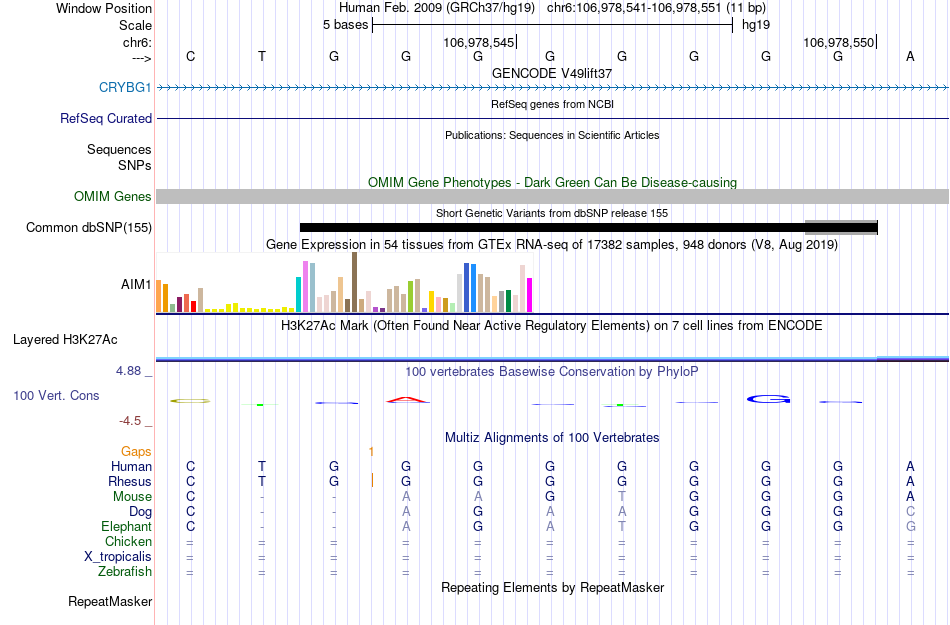Screen dimensions: 950x625
Task: Click the -4.5 PhyloP lower scale value
Action: 130,420
